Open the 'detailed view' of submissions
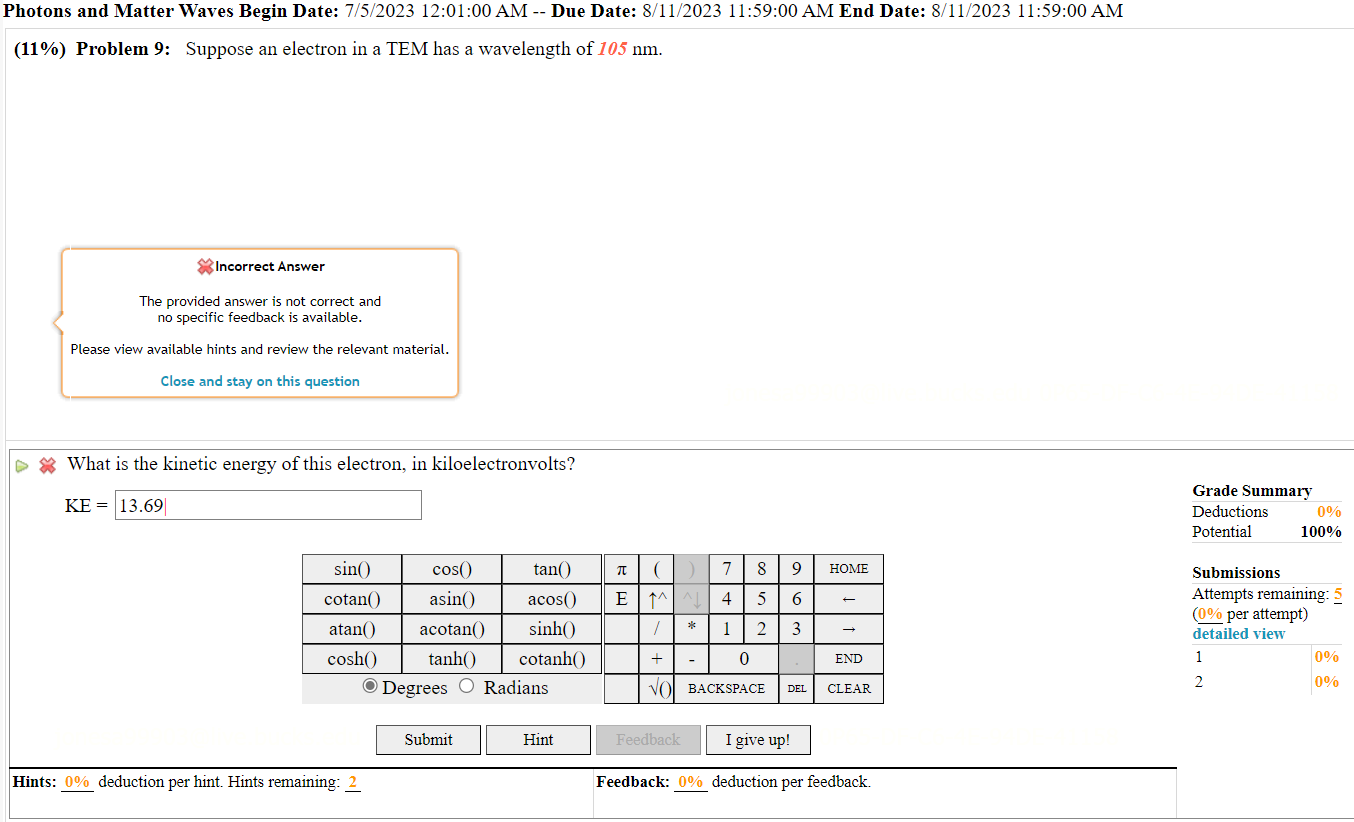The width and height of the screenshot is (1354, 822). [x=1238, y=633]
